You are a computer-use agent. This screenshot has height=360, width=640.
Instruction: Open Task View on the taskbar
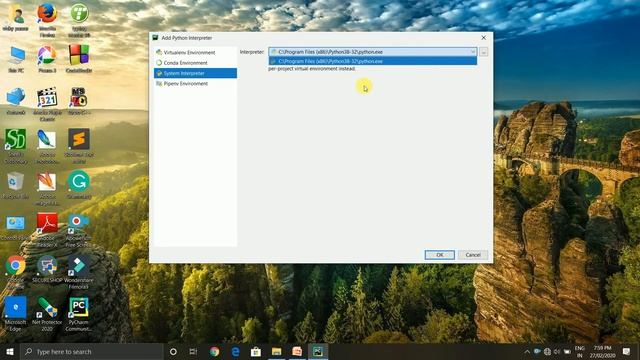pyautogui.click(x=193, y=351)
